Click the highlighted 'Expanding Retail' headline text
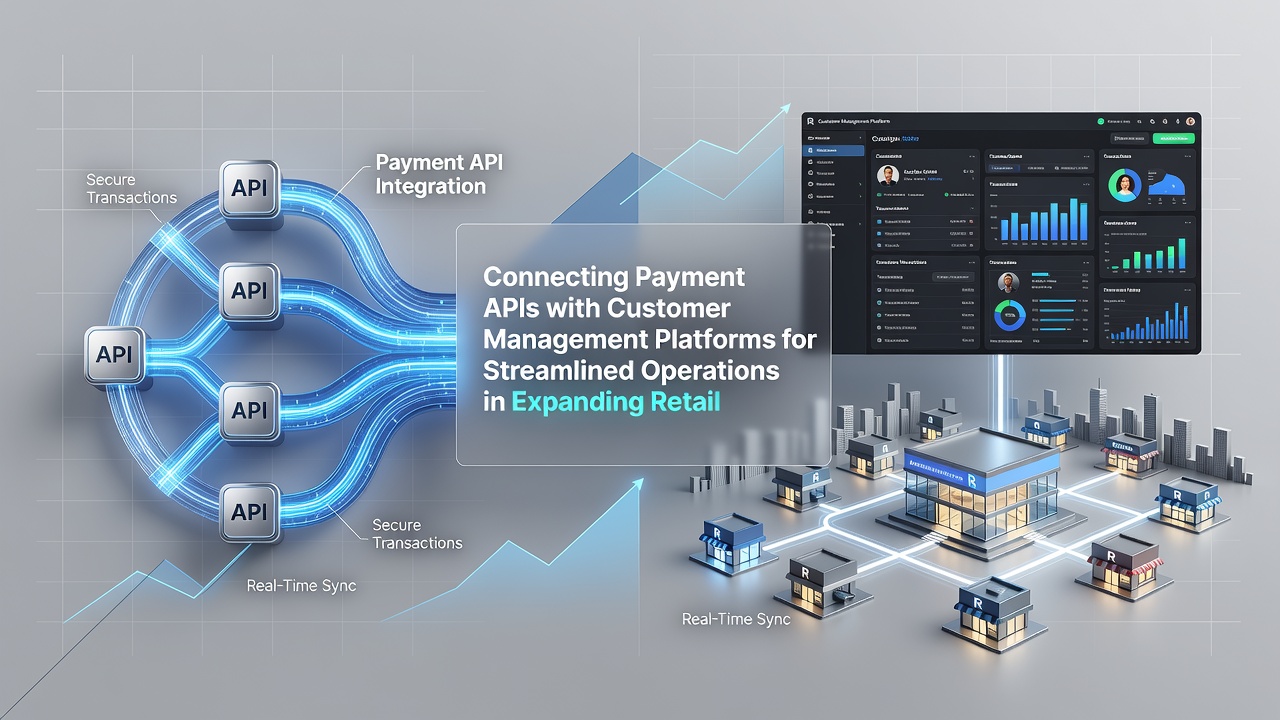This screenshot has width=1280, height=720. 615,402
